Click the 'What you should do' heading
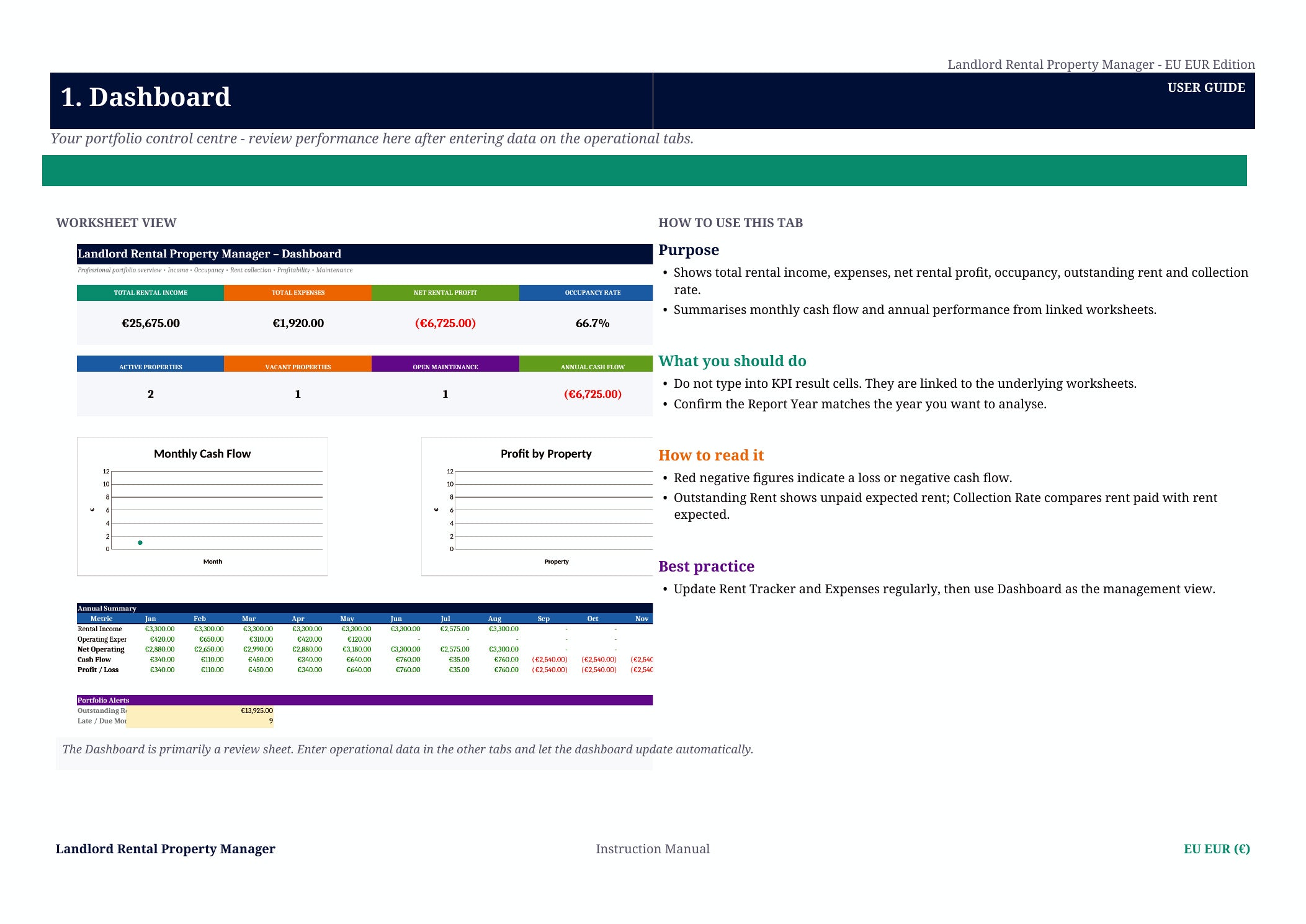This screenshot has width=1306, height=924. click(732, 361)
